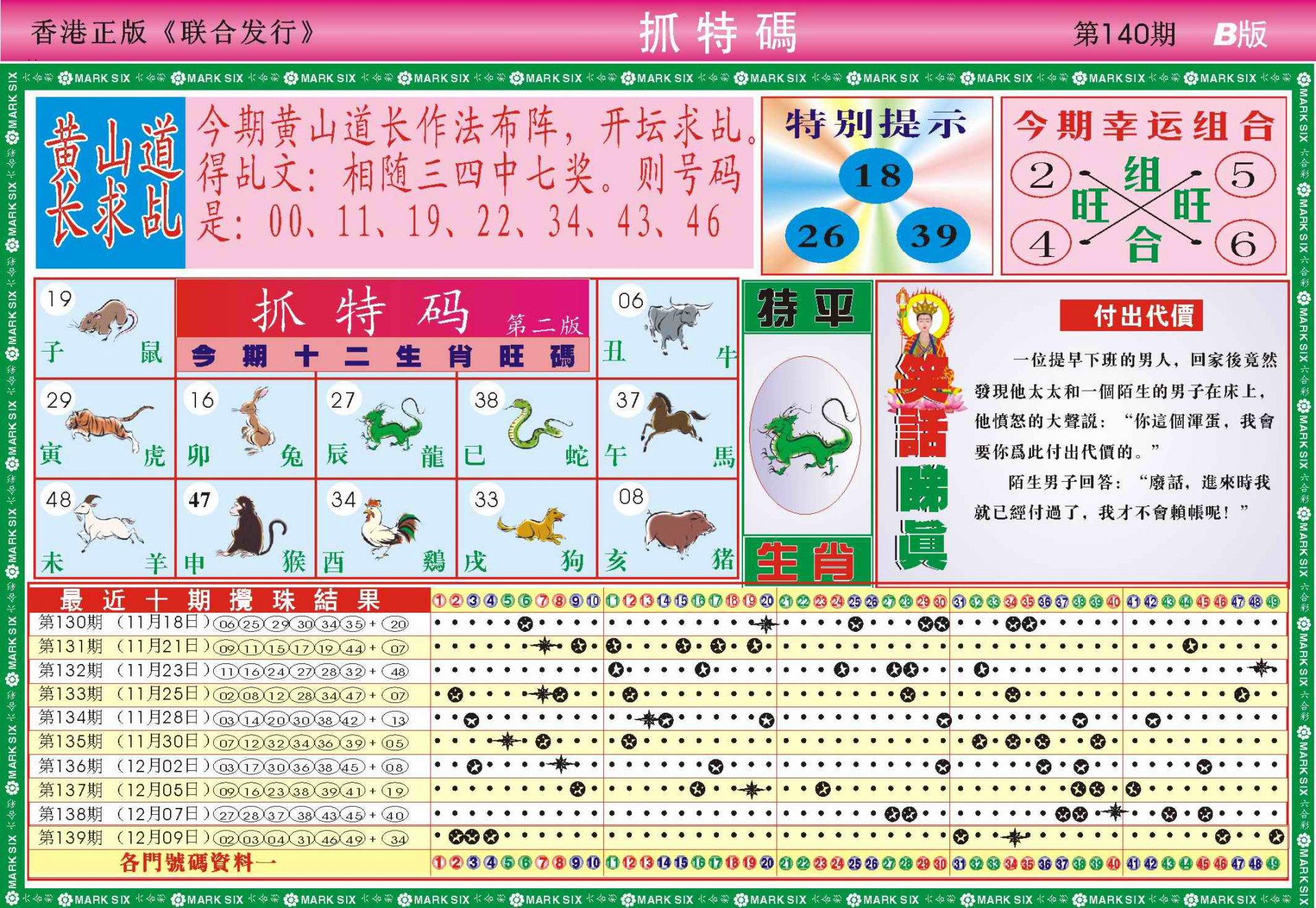Select the blue circle numbered 39
The image size is (1316, 908).
(x=933, y=236)
